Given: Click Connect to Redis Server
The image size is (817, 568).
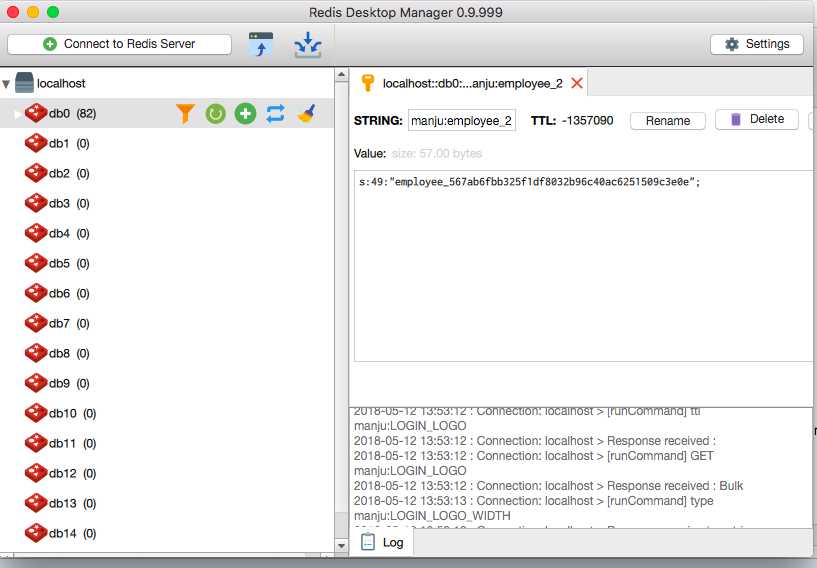Looking at the screenshot, I should 119,44.
